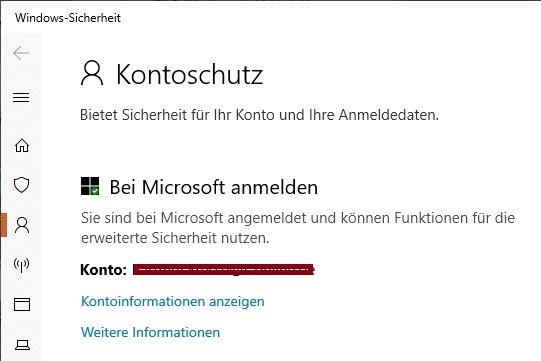The height and width of the screenshot is (361, 541).
Task: Select the account protection person icon in sidebar
Action: 22,225
